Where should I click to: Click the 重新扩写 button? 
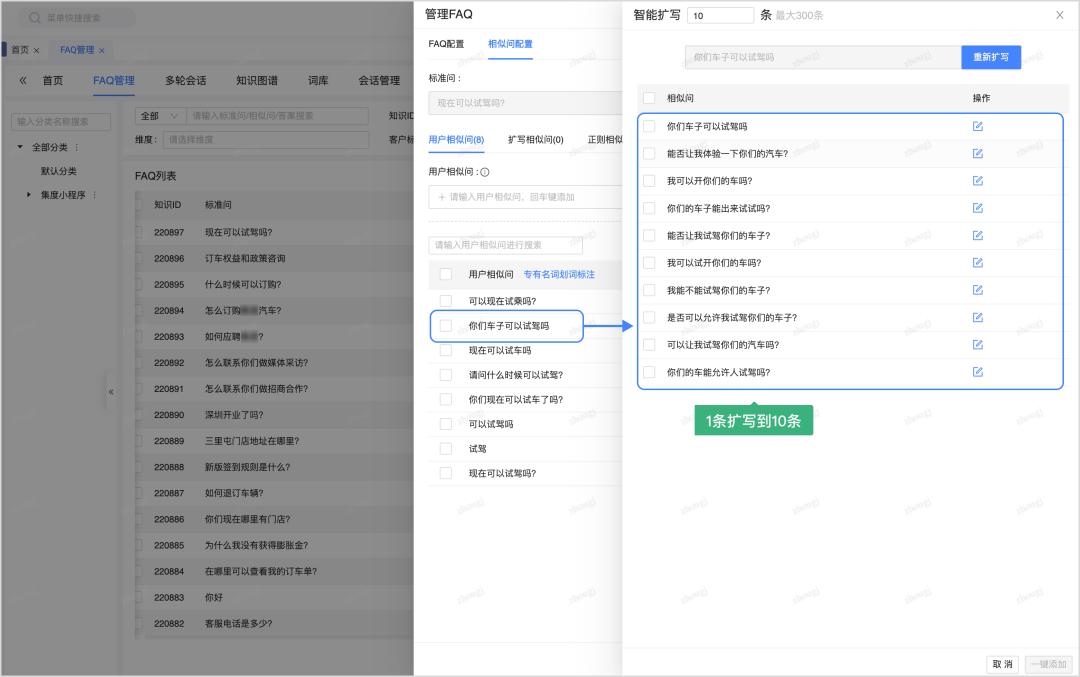[x=990, y=58]
